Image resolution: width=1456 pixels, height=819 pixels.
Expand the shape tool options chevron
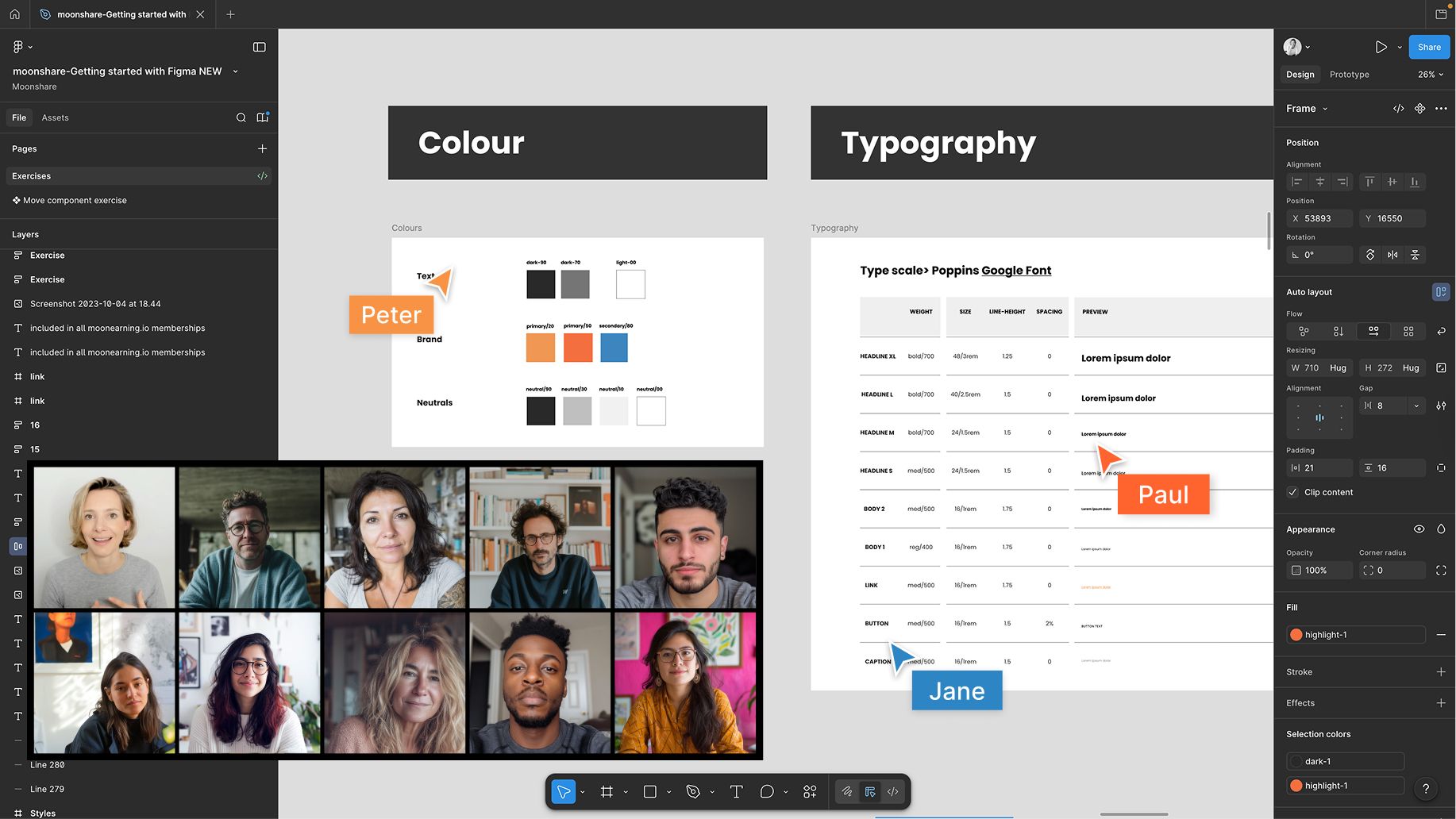(x=668, y=792)
